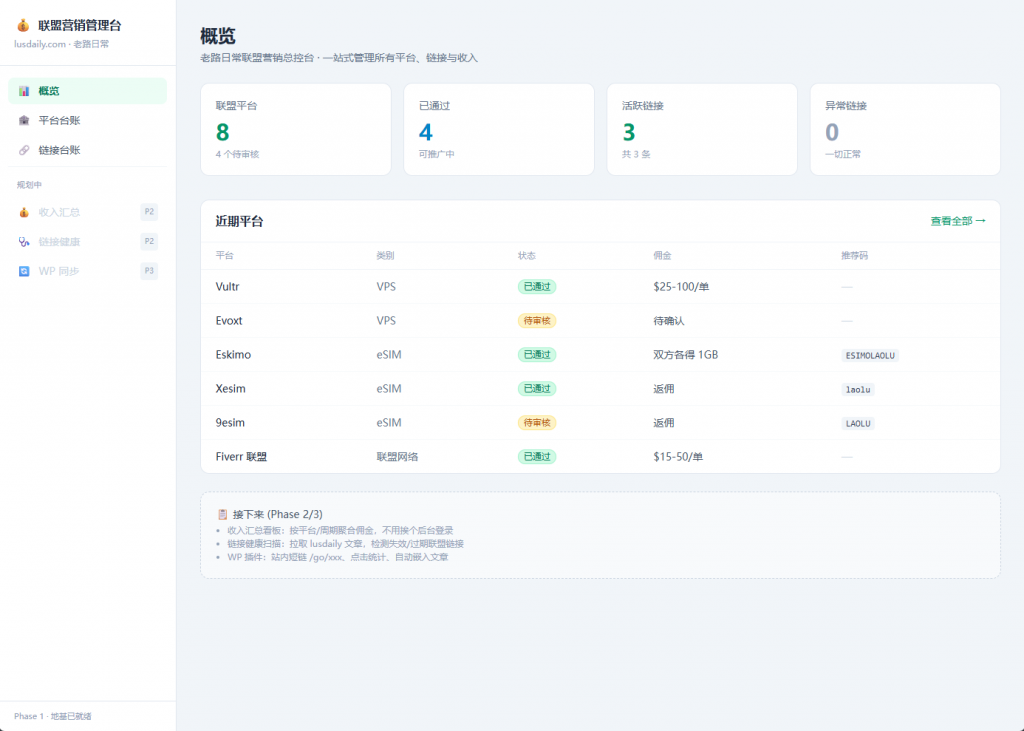Viewport: 1024px width, 731px height.
Task: Click the P3 badge next to WP 同步
Action: click(149, 270)
